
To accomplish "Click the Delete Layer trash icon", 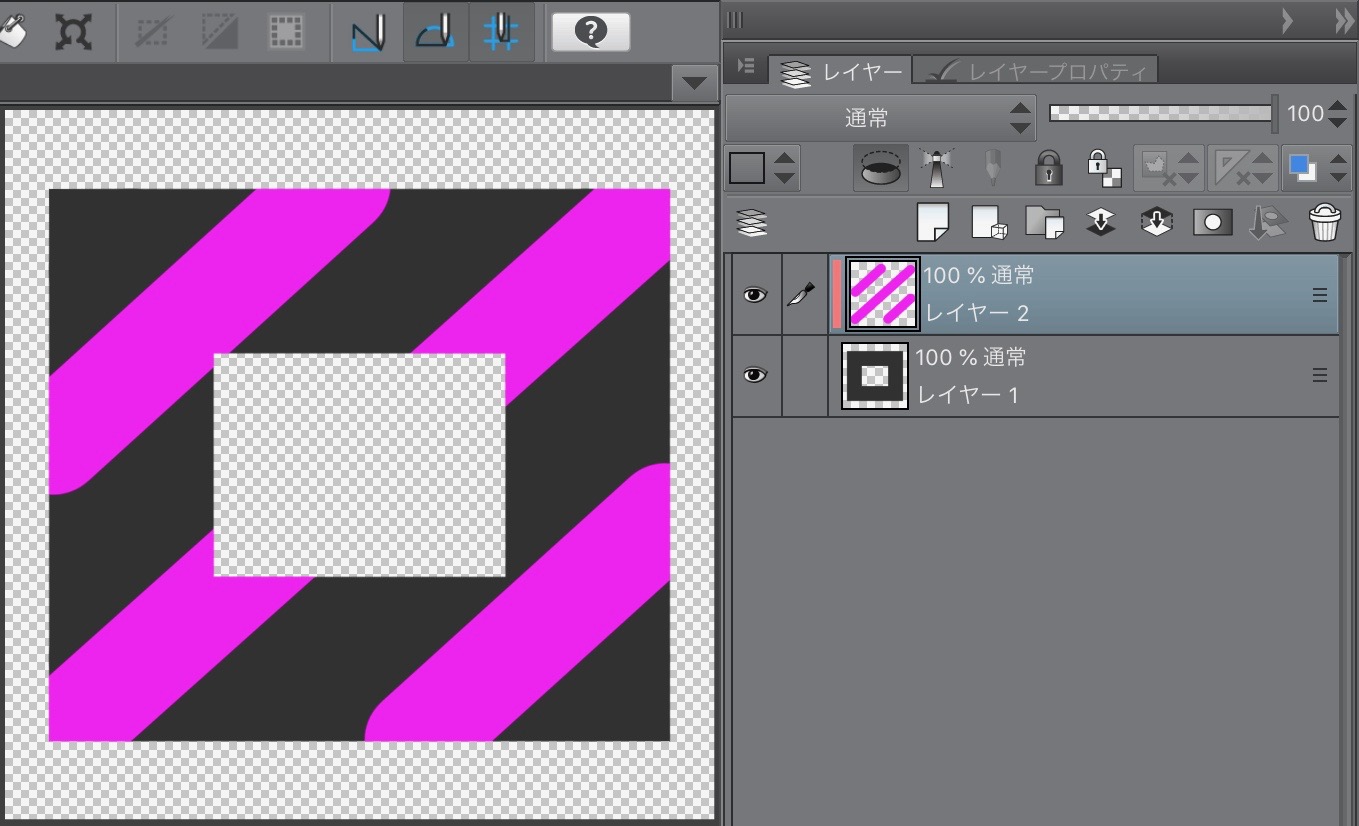I will [1324, 222].
